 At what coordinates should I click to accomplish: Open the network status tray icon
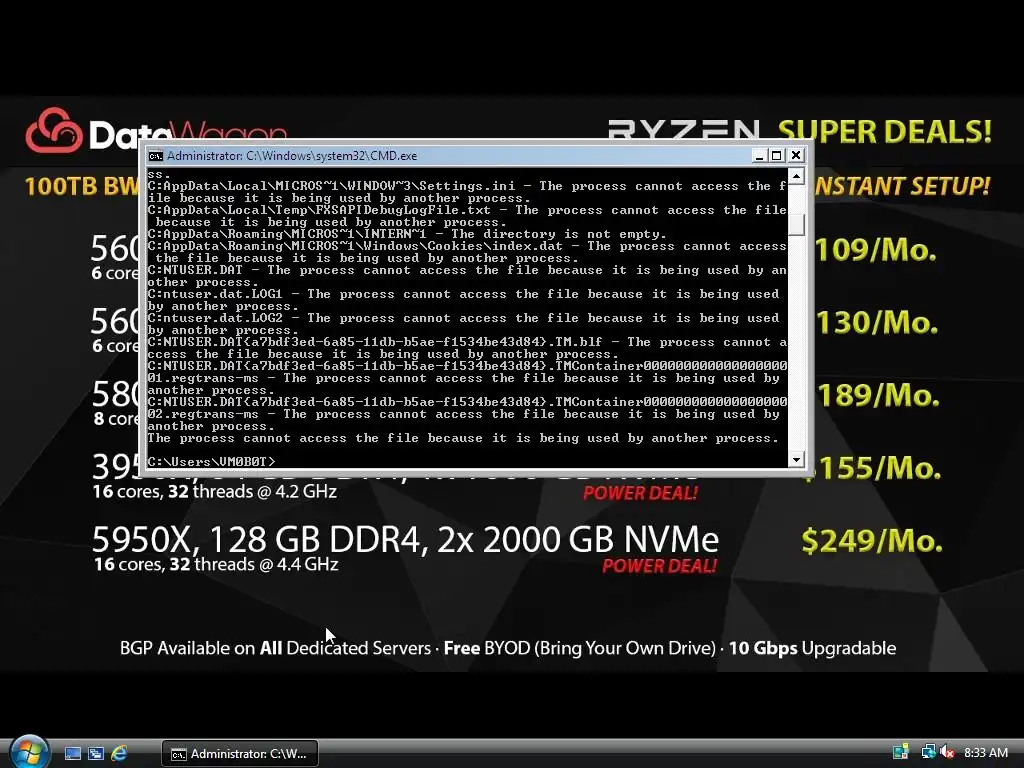pyautogui.click(x=927, y=752)
